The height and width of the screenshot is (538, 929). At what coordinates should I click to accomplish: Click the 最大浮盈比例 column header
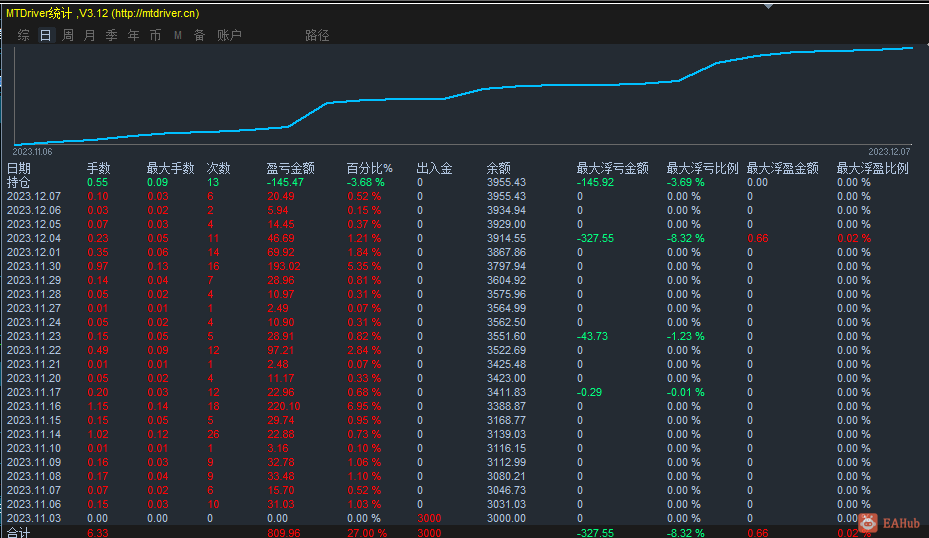pos(872,168)
